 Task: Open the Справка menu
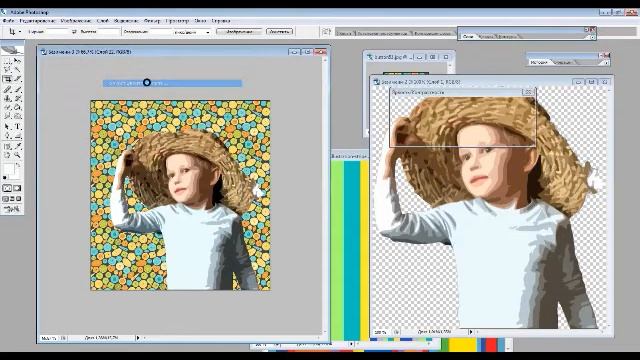tap(221, 20)
